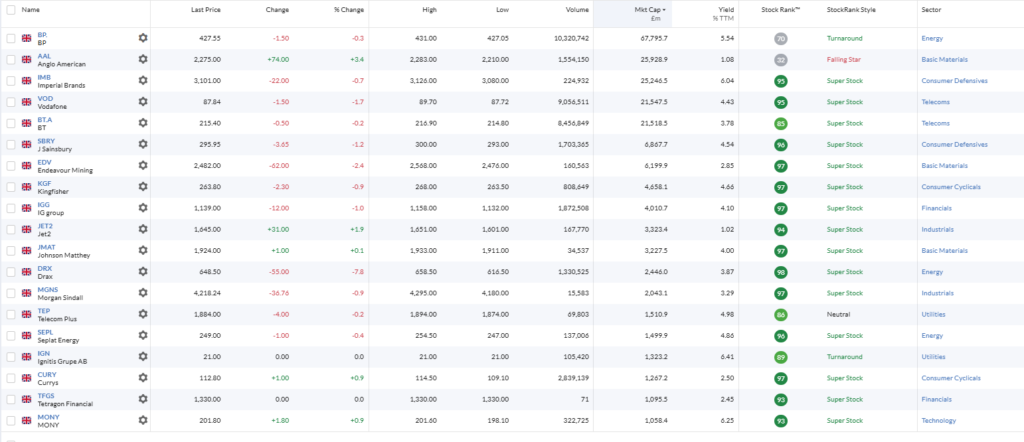Tick the checkbox for the BP row
Image resolution: width=1024 pixels, height=442 pixels.
pyautogui.click(x=11, y=38)
